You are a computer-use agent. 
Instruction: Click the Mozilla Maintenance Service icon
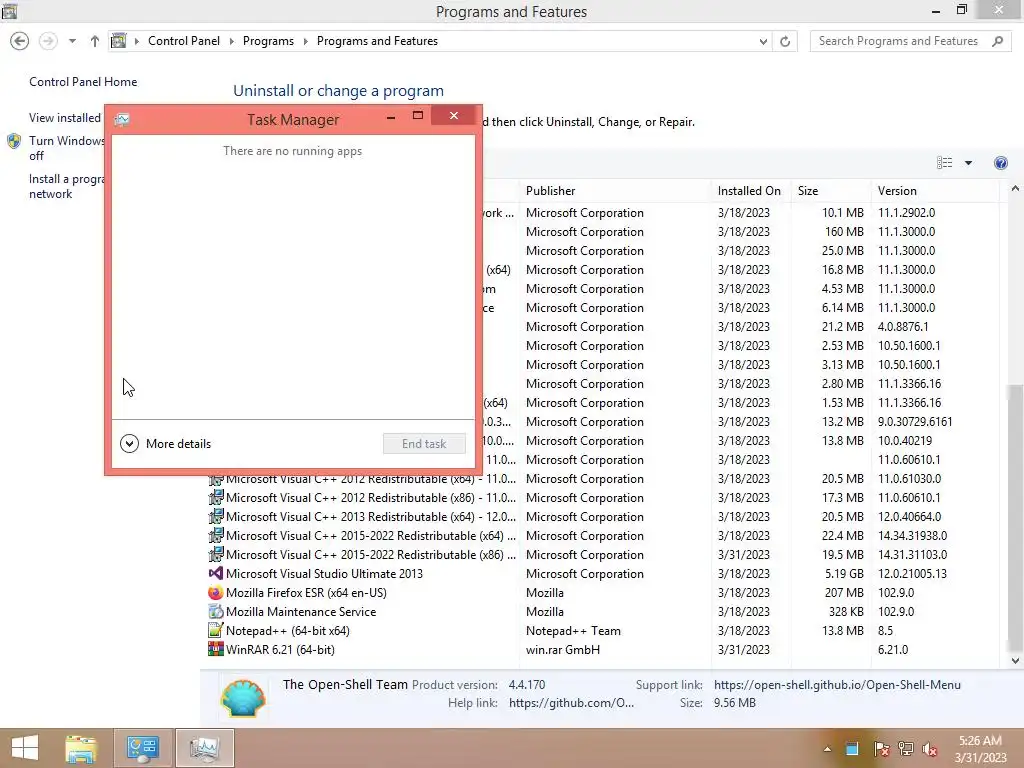click(216, 611)
